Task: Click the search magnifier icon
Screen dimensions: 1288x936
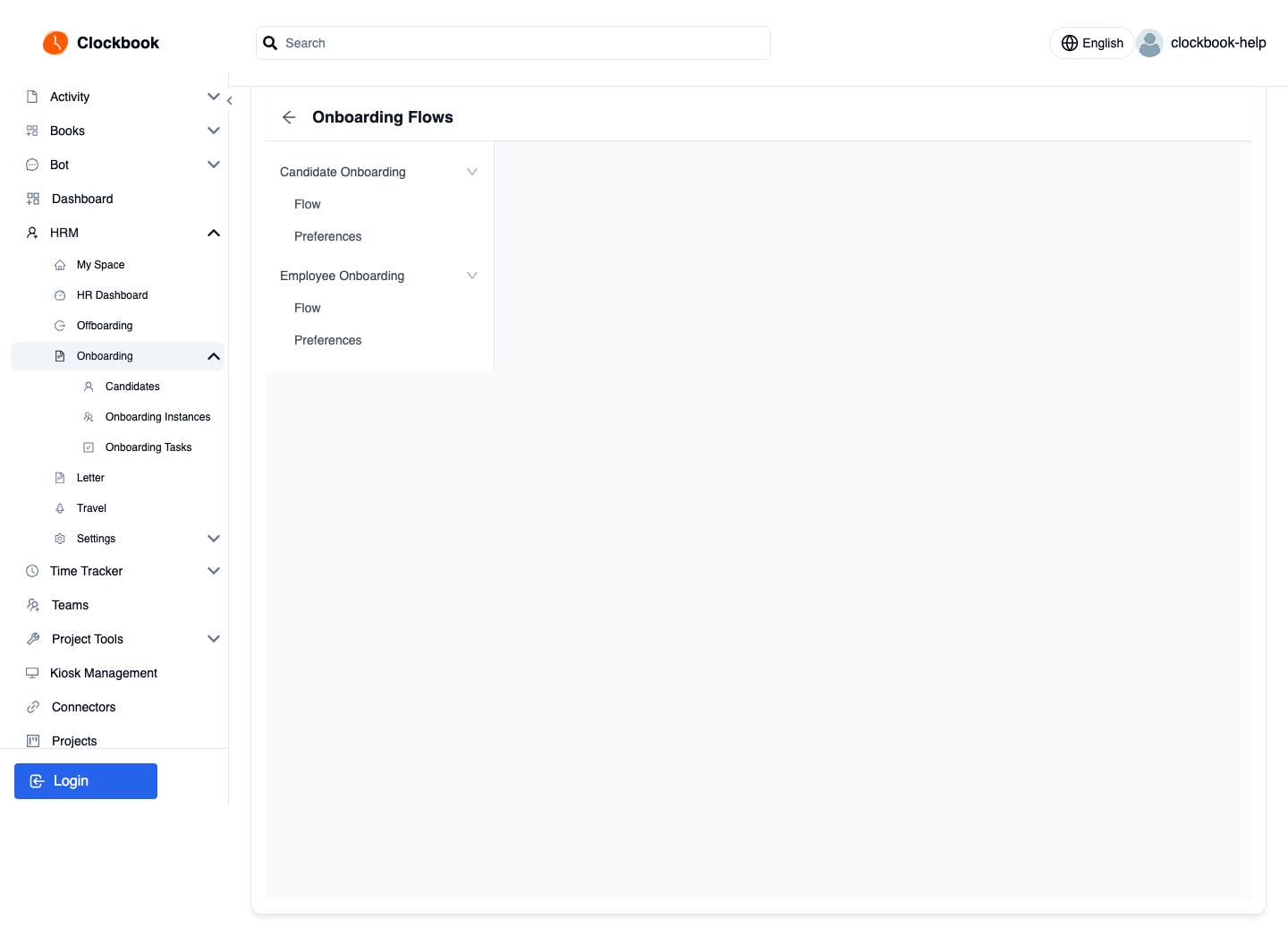Action: point(270,43)
